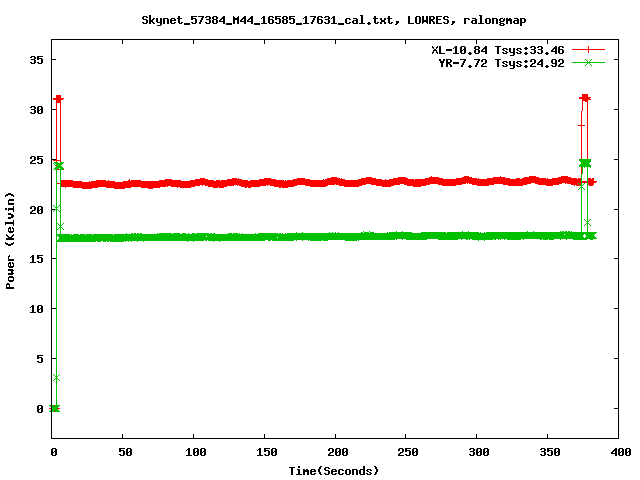Click the green YR peak near 375 seconds
Screen dimensions: 640x480
[x=585, y=163]
